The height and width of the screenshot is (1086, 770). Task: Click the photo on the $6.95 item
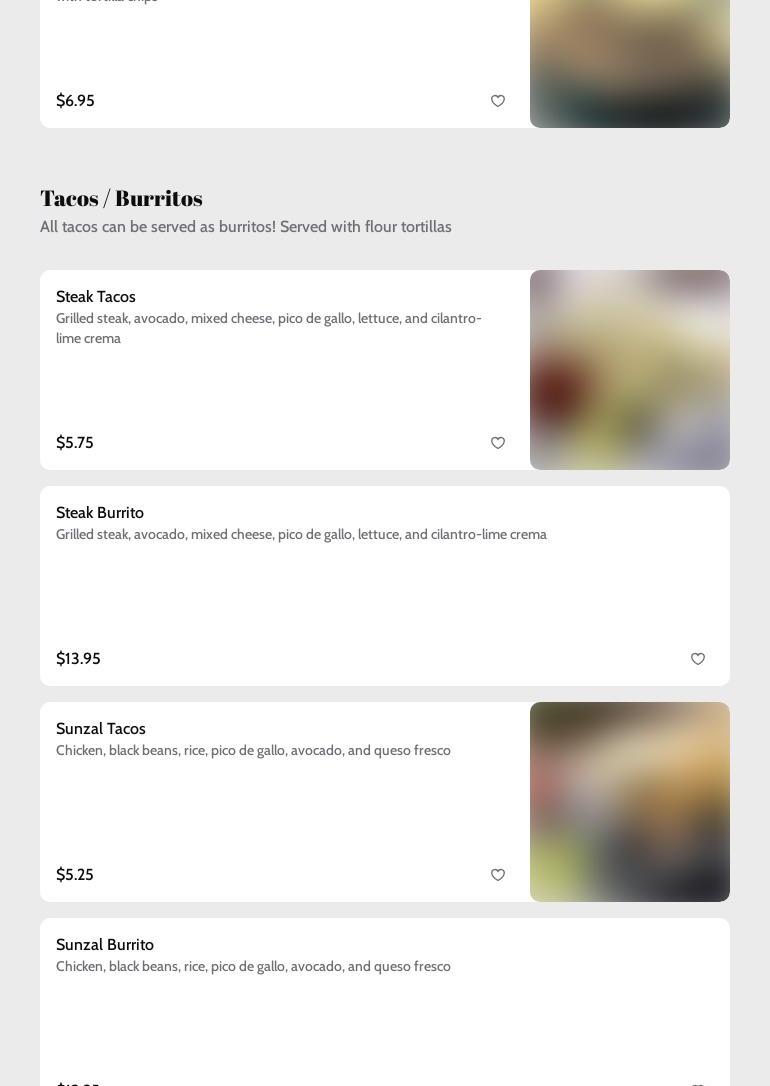point(630,64)
